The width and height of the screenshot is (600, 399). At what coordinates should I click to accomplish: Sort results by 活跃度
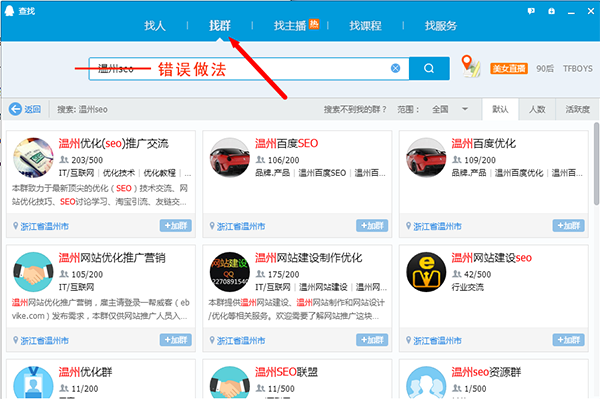click(577, 109)
